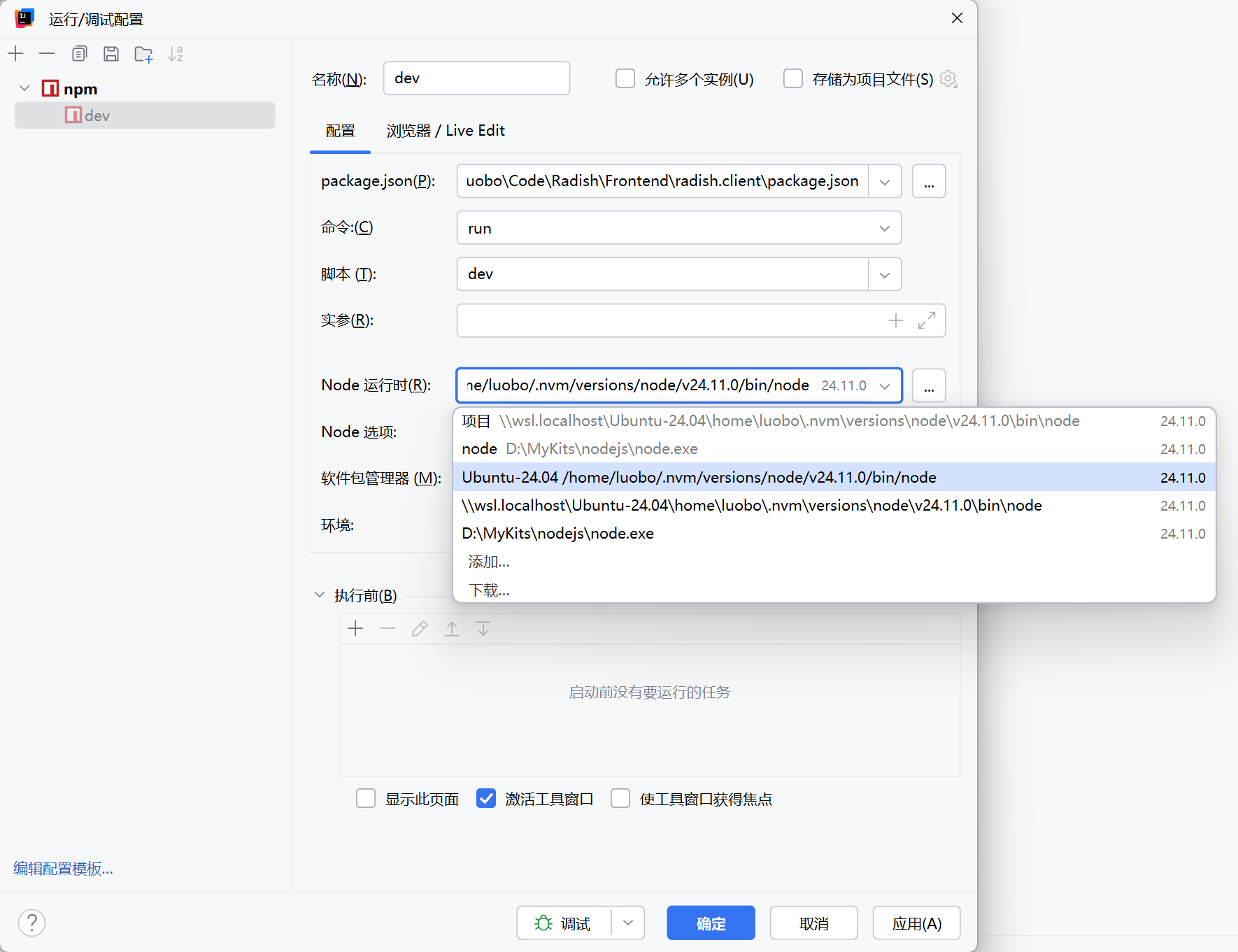The width and height of the screenshot is (1238, 952).
Task: Click the expand arguments field icon
Action: [x=927, y=320]
